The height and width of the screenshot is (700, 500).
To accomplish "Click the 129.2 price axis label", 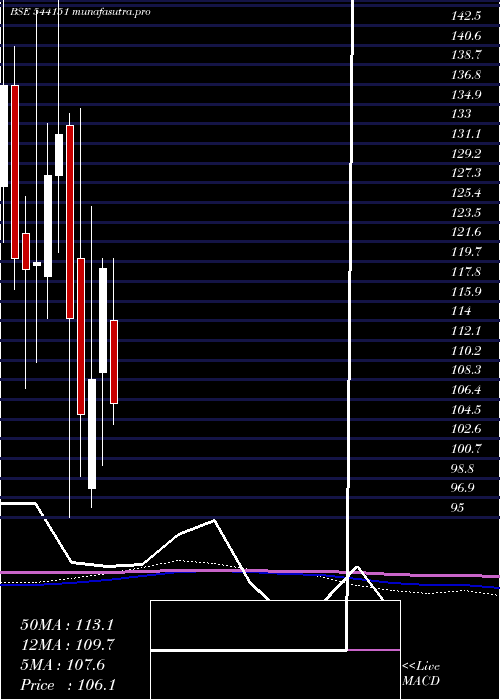I will pyautogui.click(x=466, y=154).
